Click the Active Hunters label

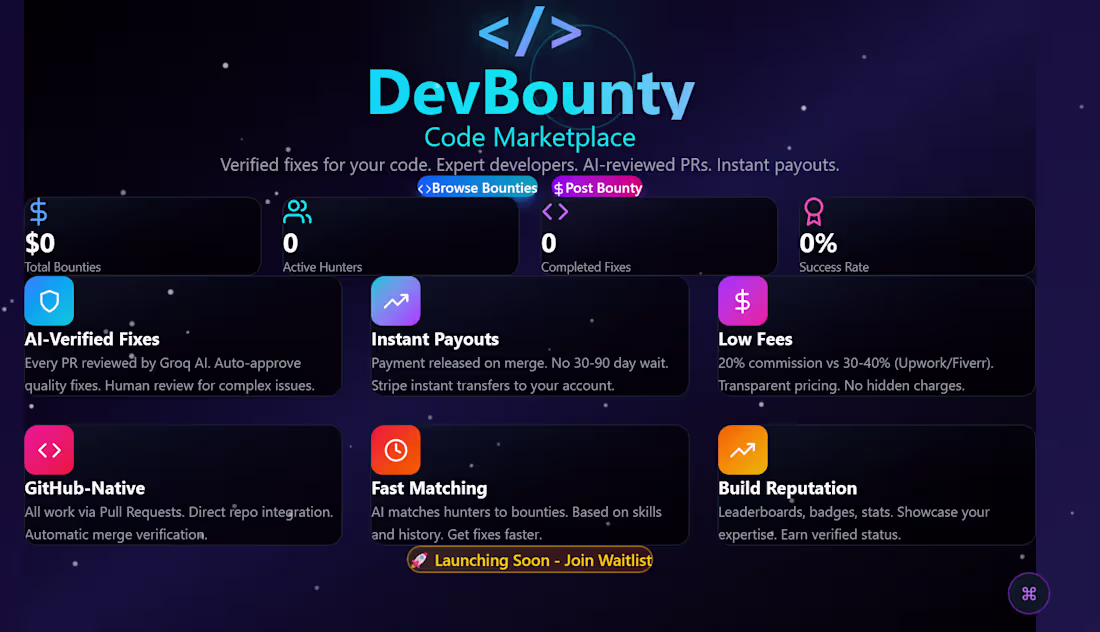(323, 267)
